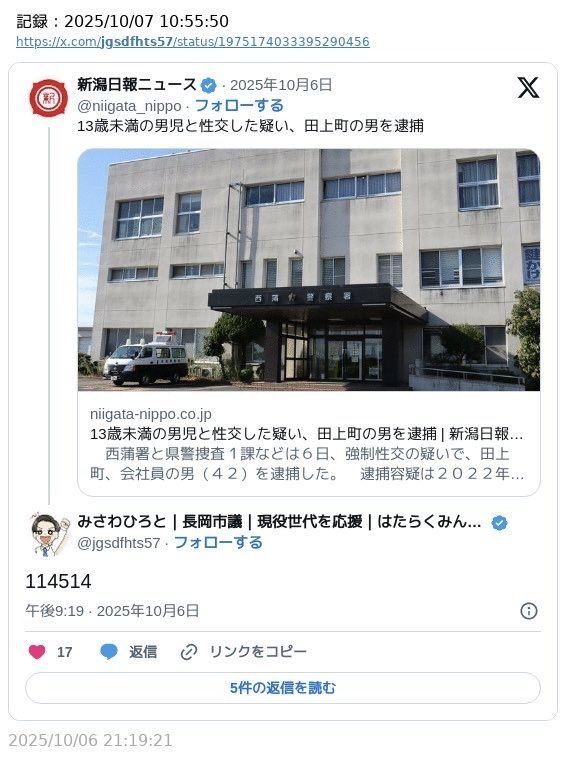Open the tweet info circle icon

point(529,611)
